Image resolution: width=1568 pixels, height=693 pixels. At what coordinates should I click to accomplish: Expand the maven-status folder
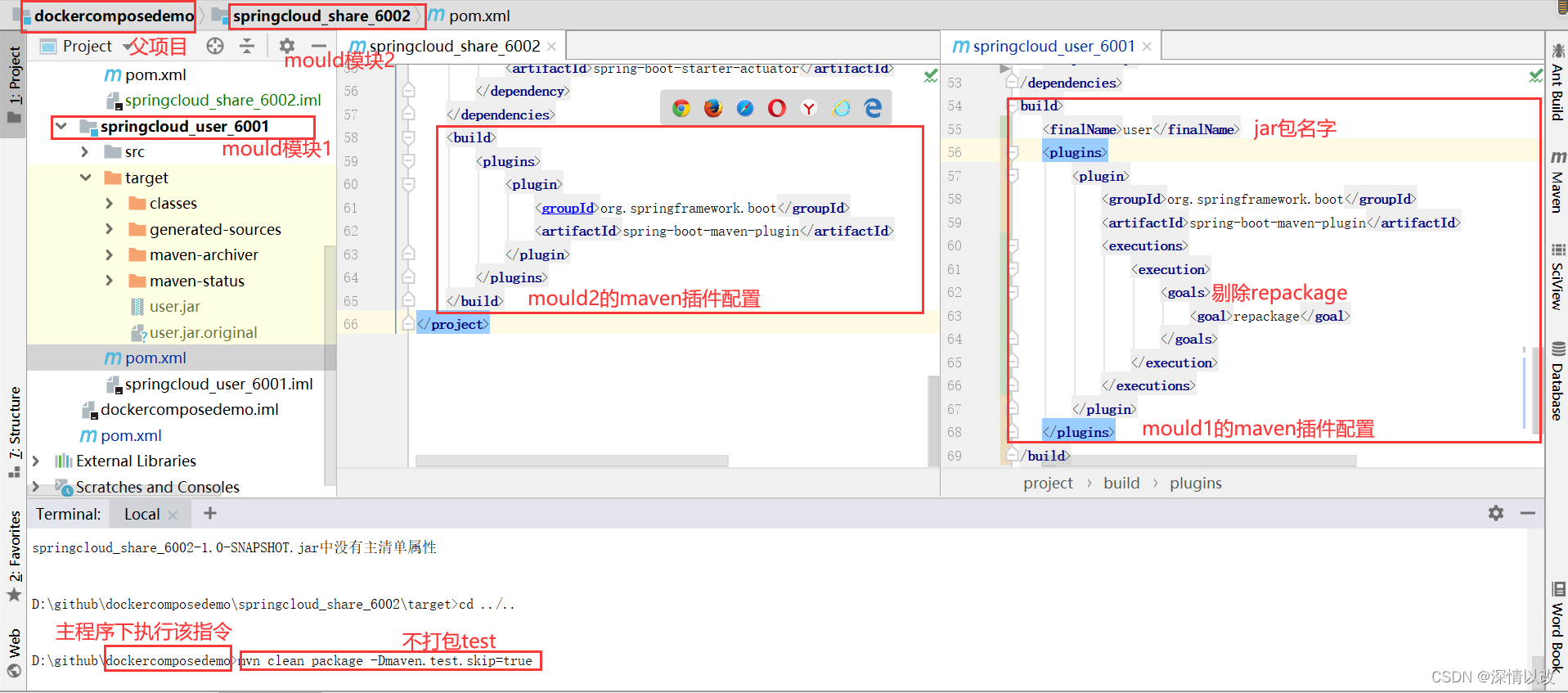click(x=110, y=281)
